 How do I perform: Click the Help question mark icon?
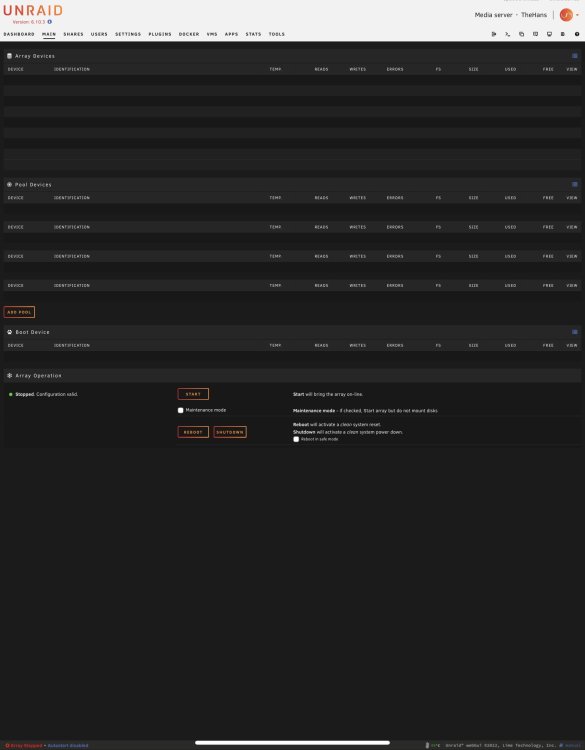(577, 34)
